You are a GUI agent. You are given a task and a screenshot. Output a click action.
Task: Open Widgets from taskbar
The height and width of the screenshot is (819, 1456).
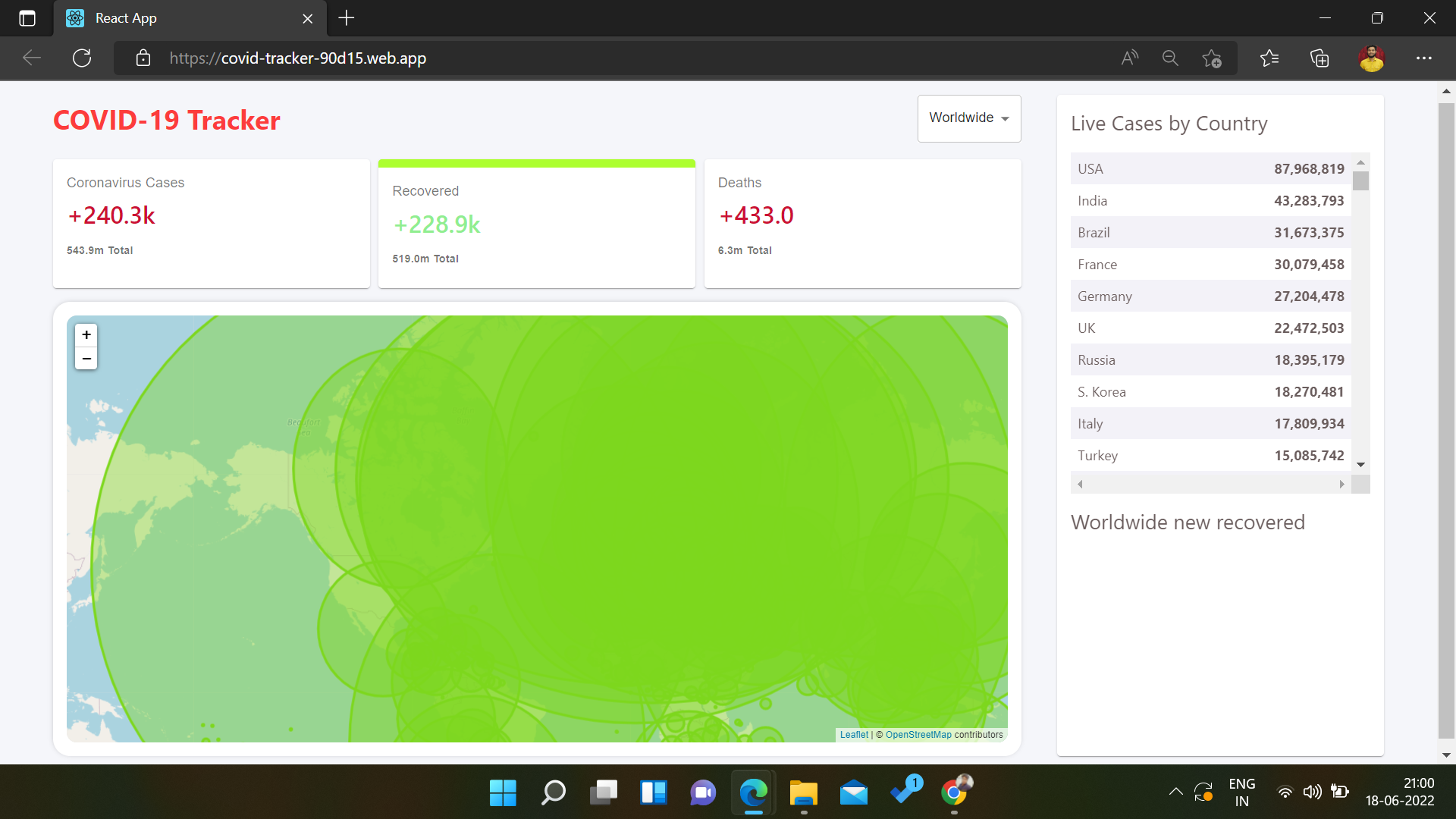[653, 792]
